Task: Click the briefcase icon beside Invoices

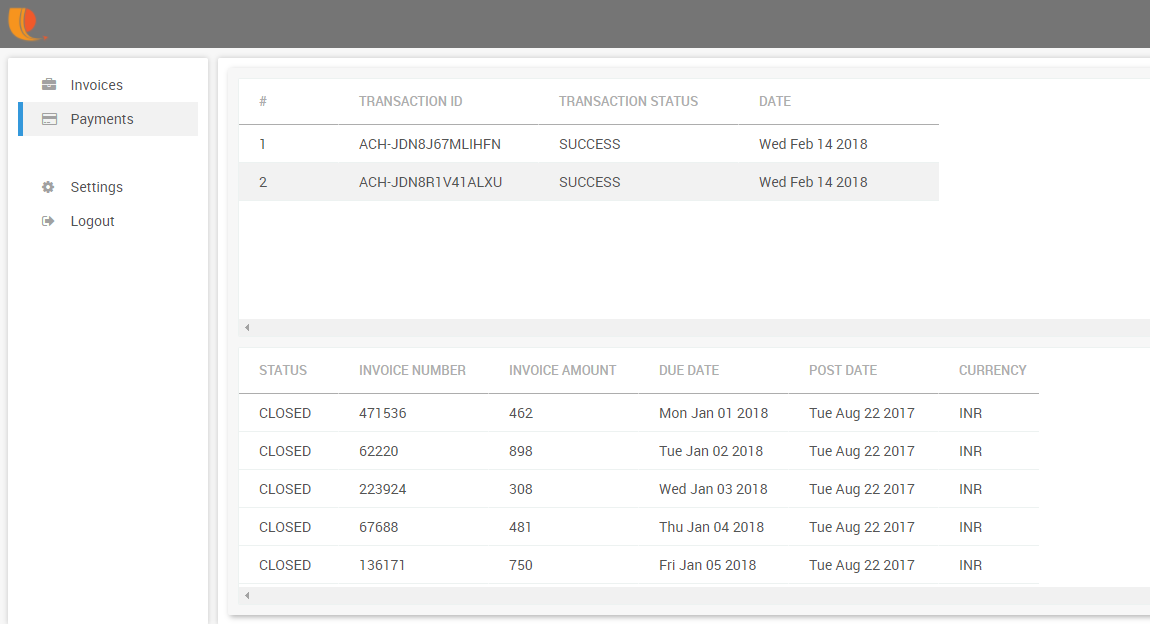Action: [x=49, y=85]
